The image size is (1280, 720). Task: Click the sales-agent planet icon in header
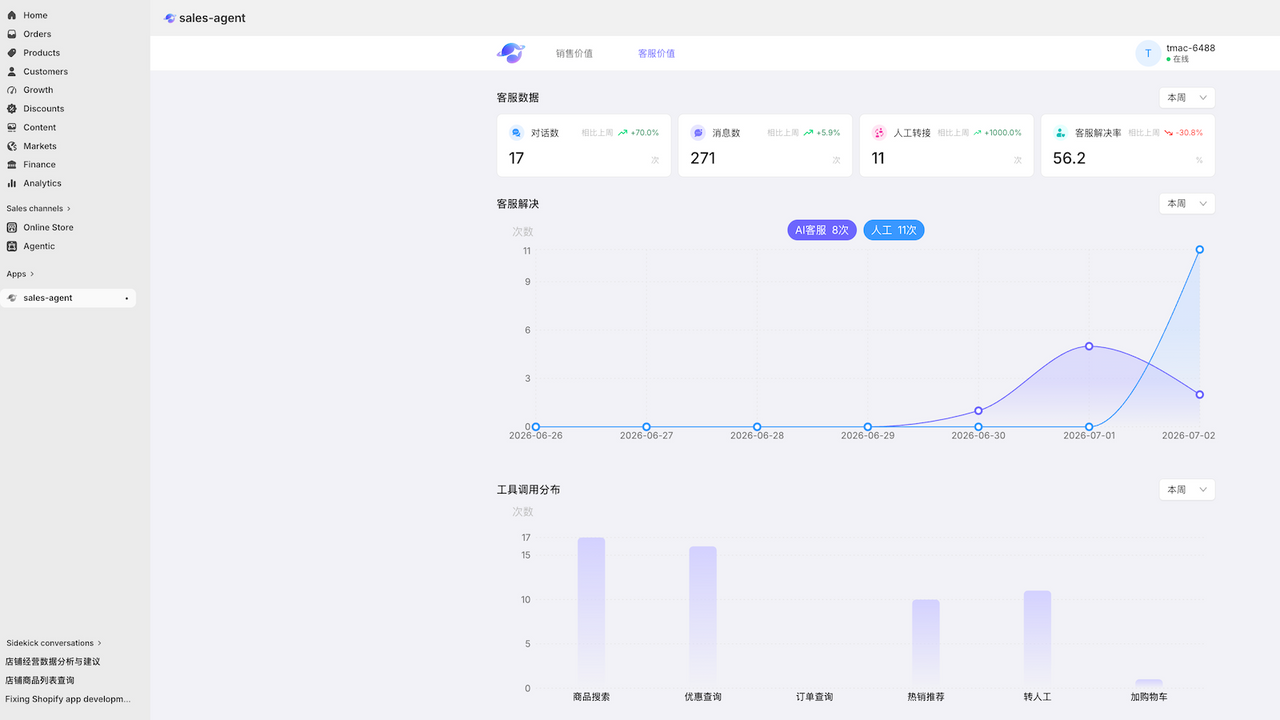[x=170, y=18]
